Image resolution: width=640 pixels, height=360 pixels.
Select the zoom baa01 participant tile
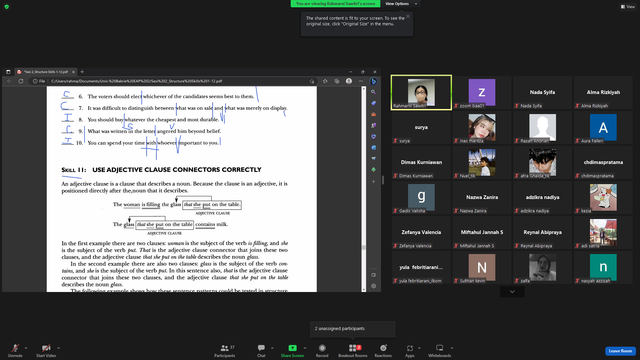482,92
